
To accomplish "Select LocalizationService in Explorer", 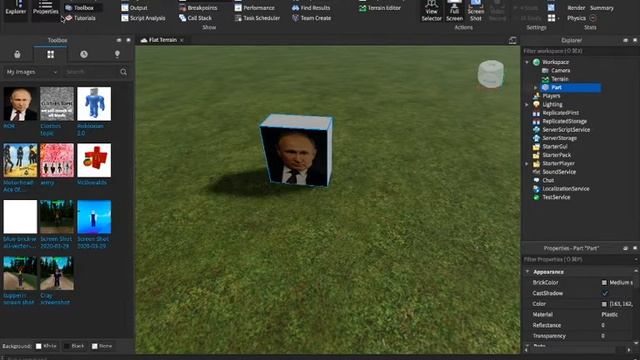I will (566, 189).
